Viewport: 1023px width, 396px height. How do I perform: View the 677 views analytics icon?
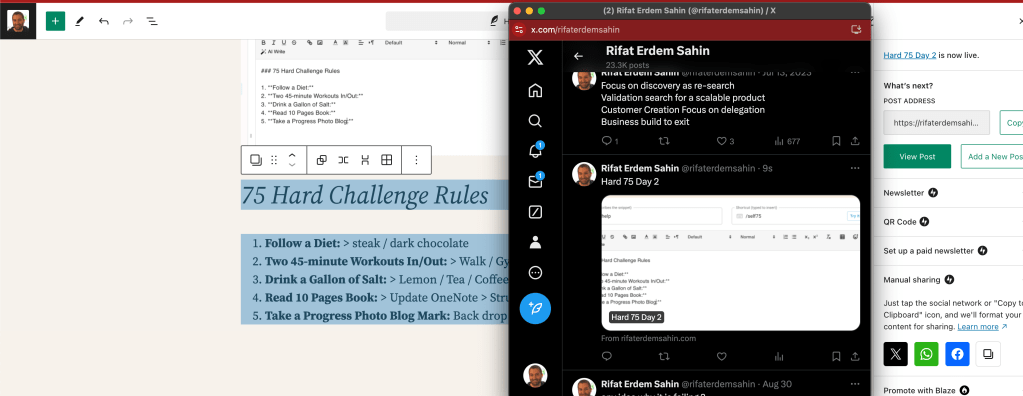click(x=778, y=141)
